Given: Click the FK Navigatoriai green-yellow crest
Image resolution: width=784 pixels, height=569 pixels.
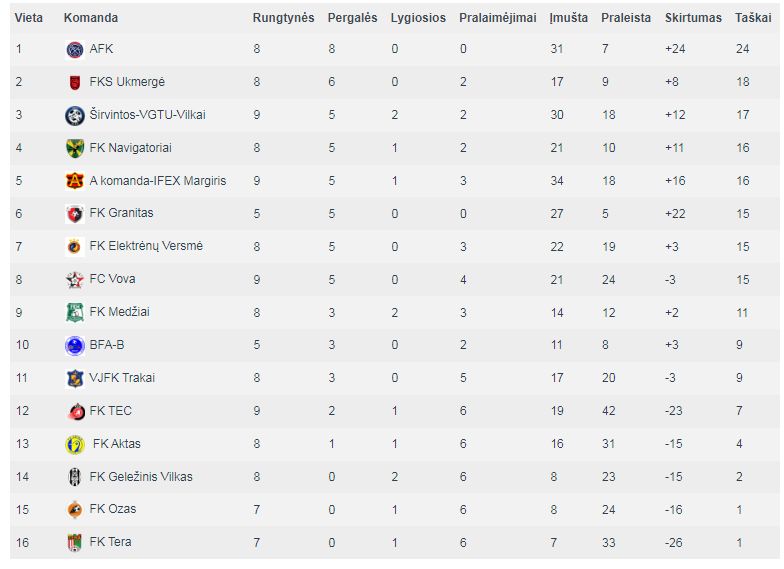Looking at the screenshot, I should pos(74,148).
